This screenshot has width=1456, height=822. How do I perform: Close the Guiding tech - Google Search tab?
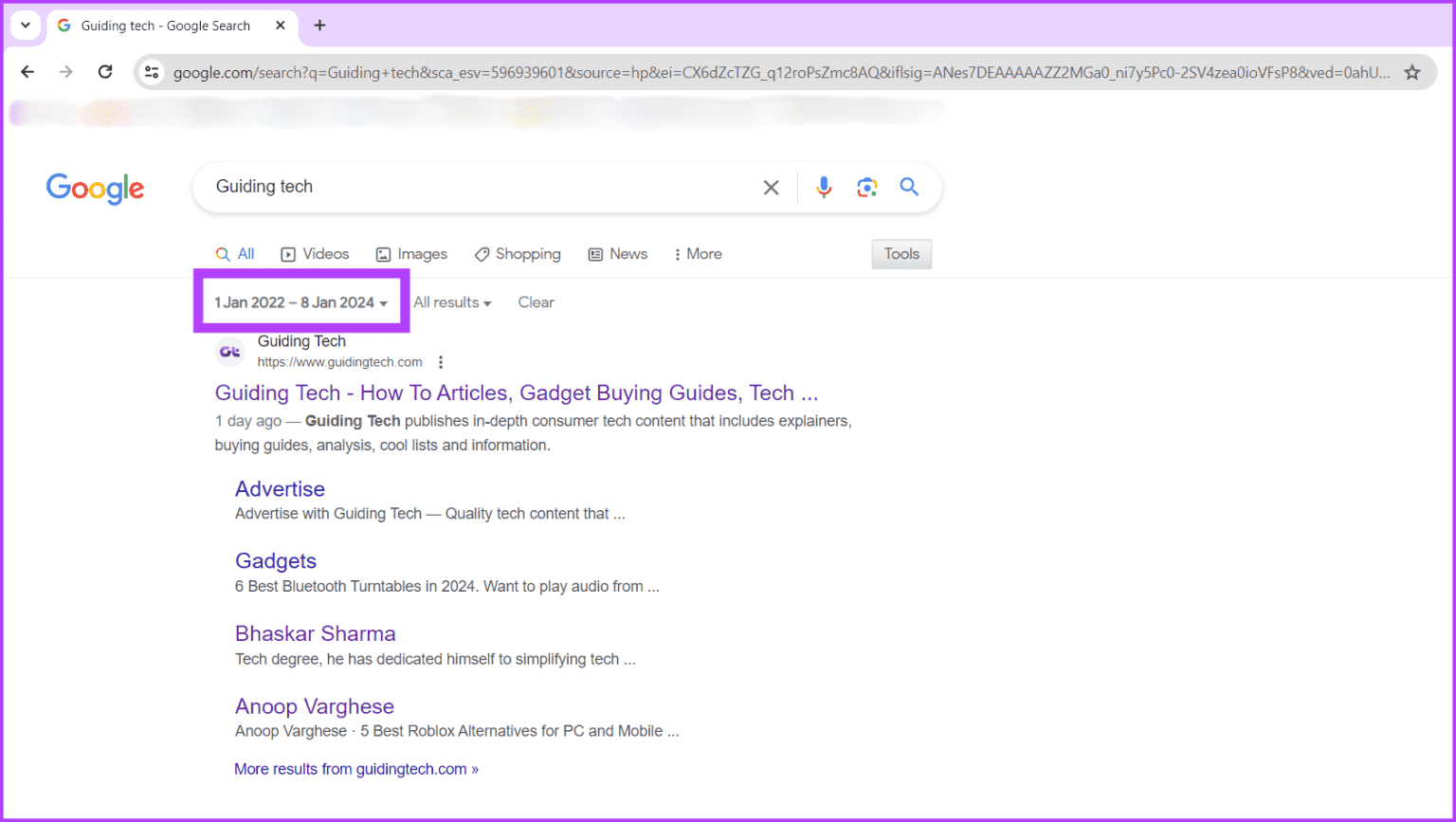pyautogui.click(x=281, y=26)
